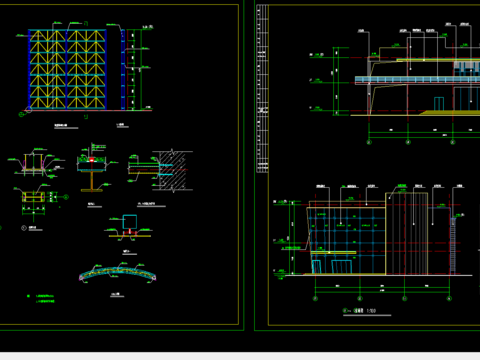Select the light-blue railing band in the upper elevation

pos(417,80)
